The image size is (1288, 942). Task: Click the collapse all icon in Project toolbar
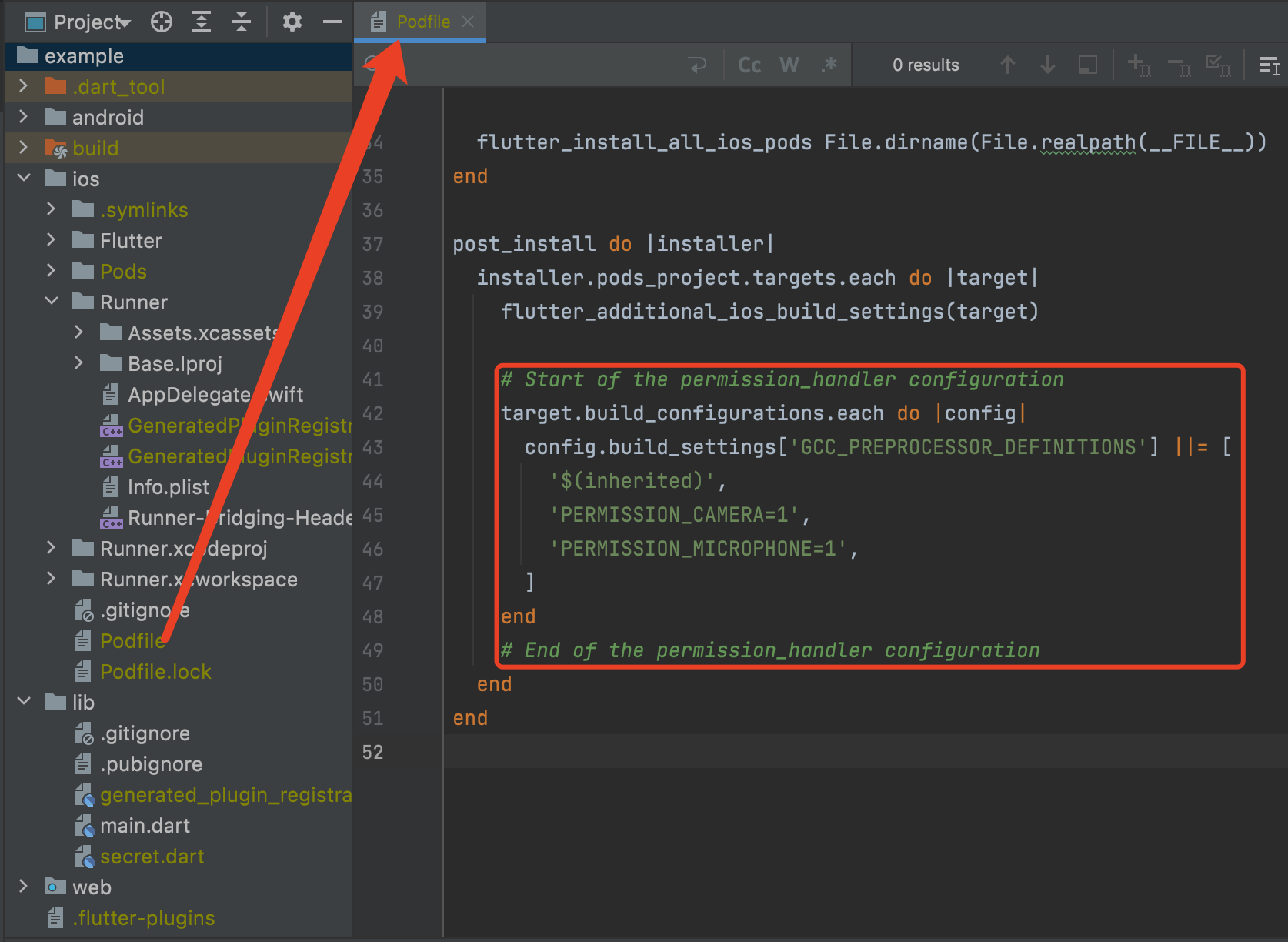coord(242,22)
